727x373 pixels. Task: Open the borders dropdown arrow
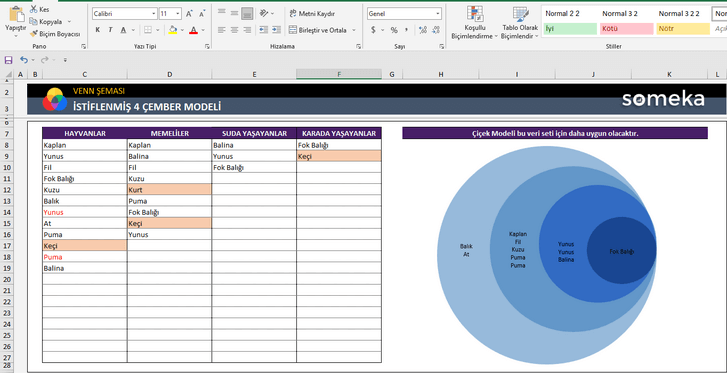pos(158,30)
